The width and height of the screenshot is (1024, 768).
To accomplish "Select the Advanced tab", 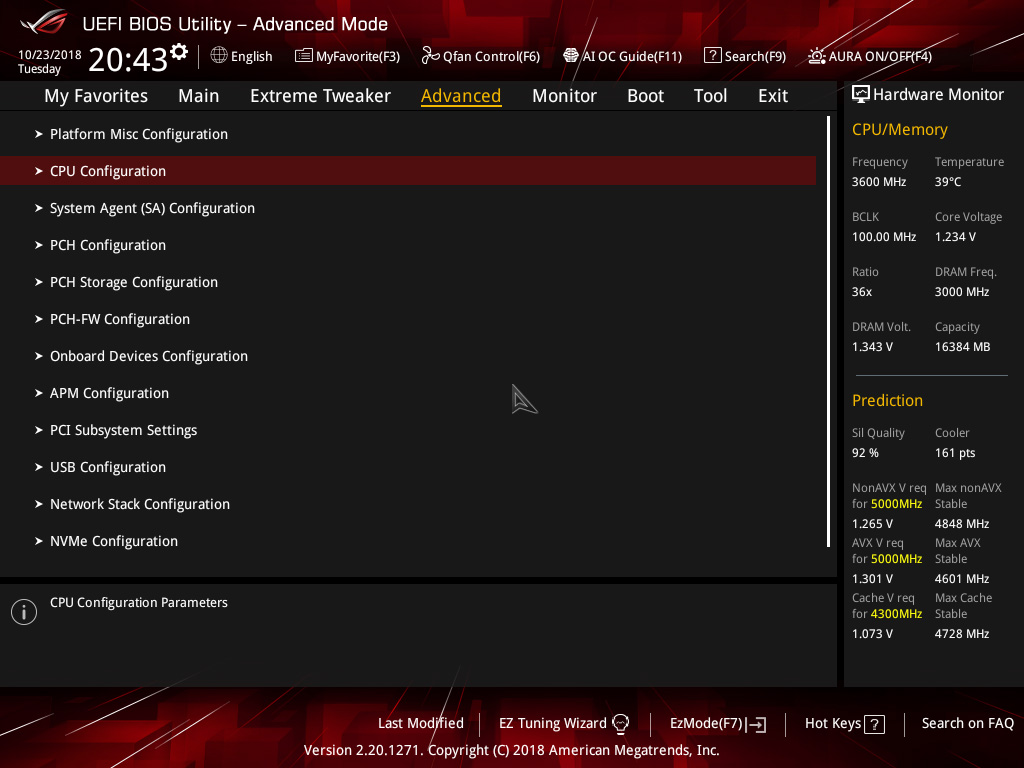I will [461, 96].
